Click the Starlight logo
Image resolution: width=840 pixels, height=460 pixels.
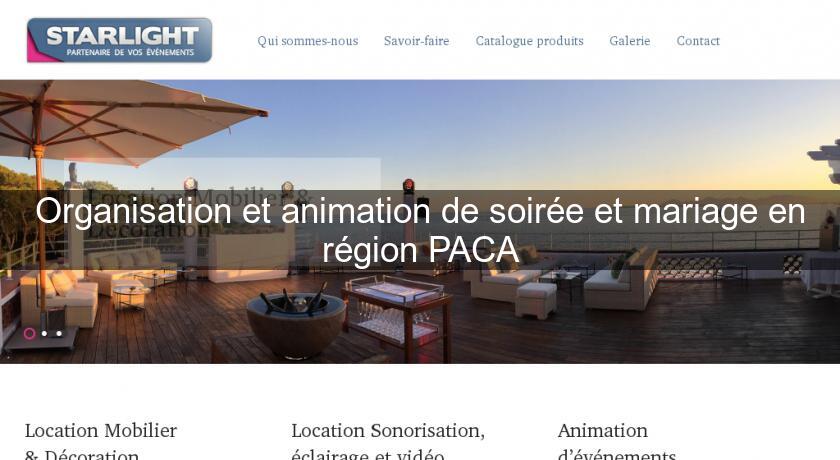(119, 40)
